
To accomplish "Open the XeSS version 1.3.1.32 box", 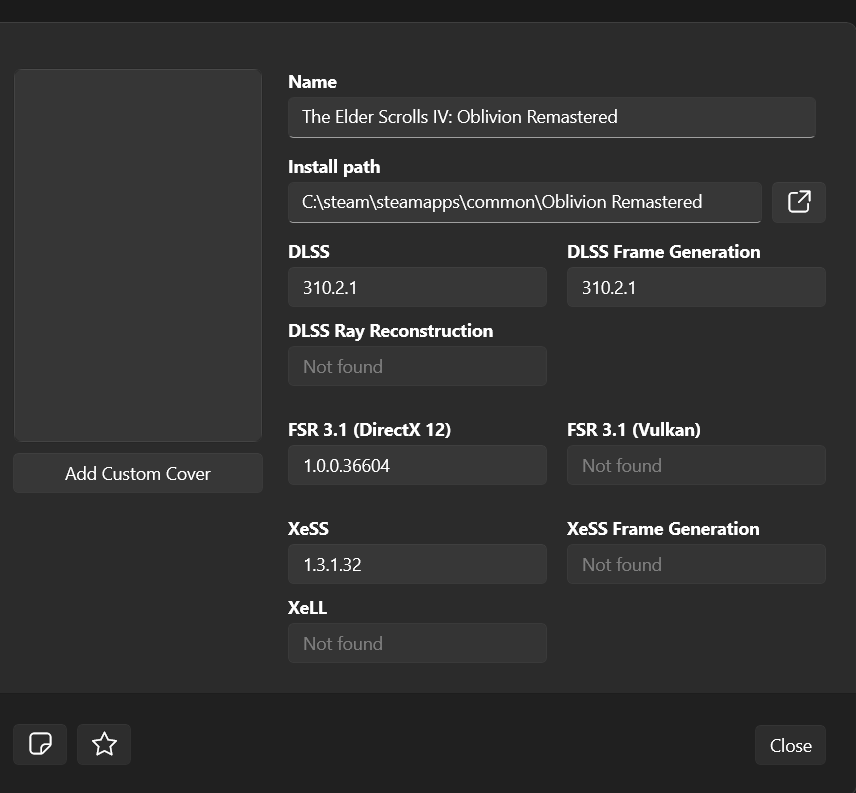I will [417, 564].
